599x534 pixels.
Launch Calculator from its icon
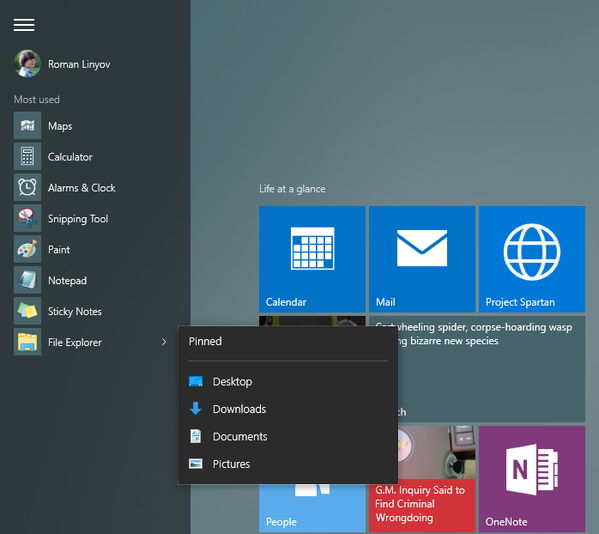pos(28,157)
